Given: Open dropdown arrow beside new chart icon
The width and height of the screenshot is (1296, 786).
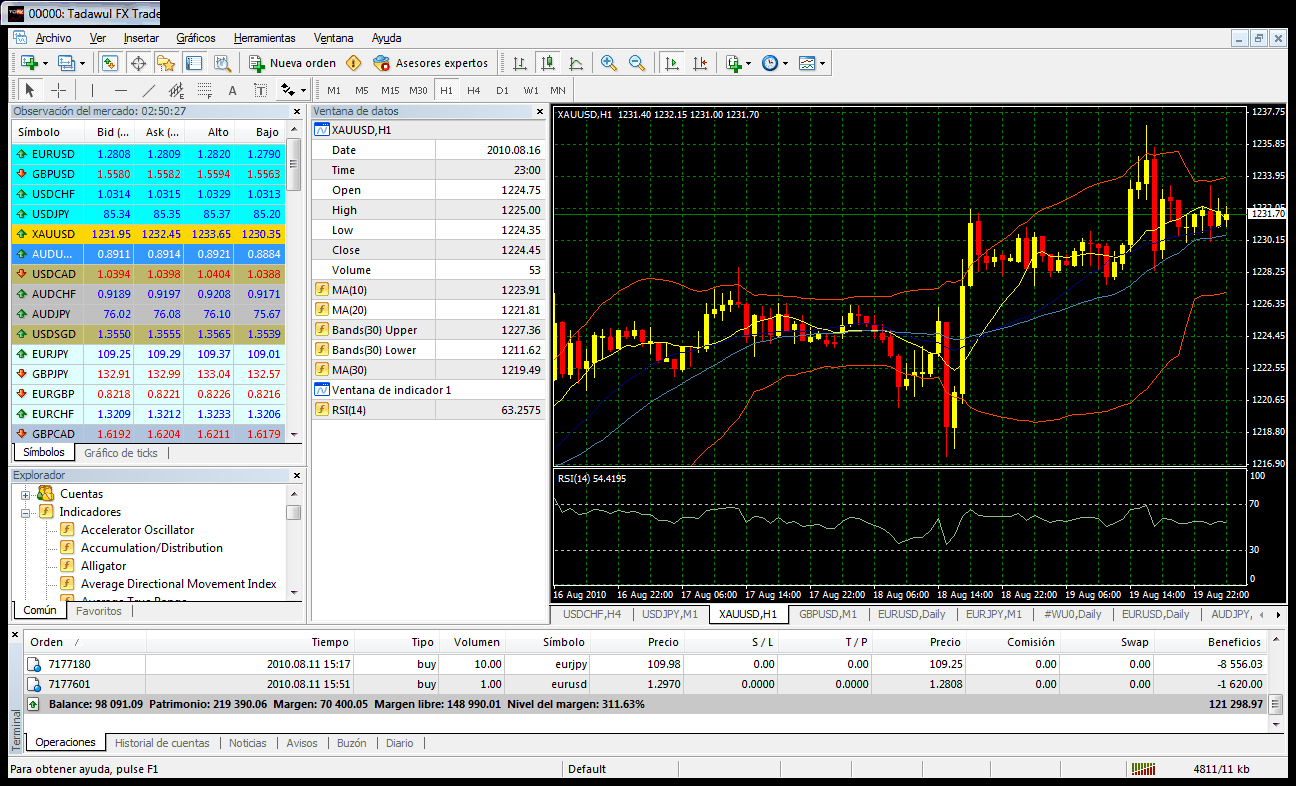Looking at the screenshot, I should (43, 63).
